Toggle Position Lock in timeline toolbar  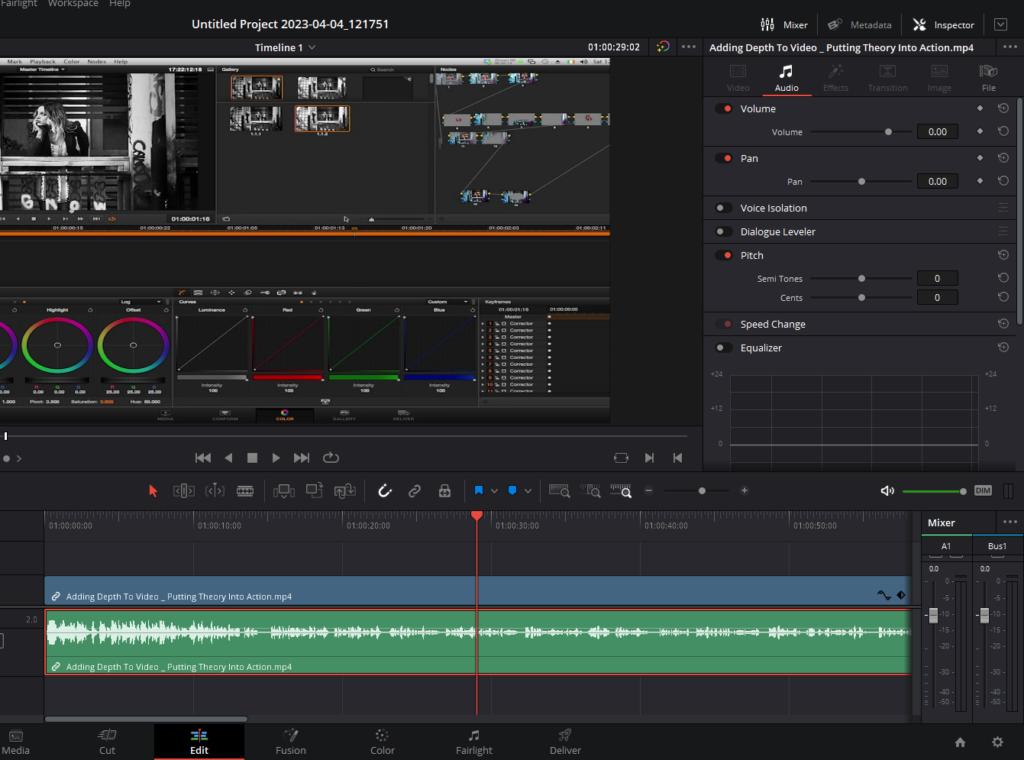coord(445,491)
